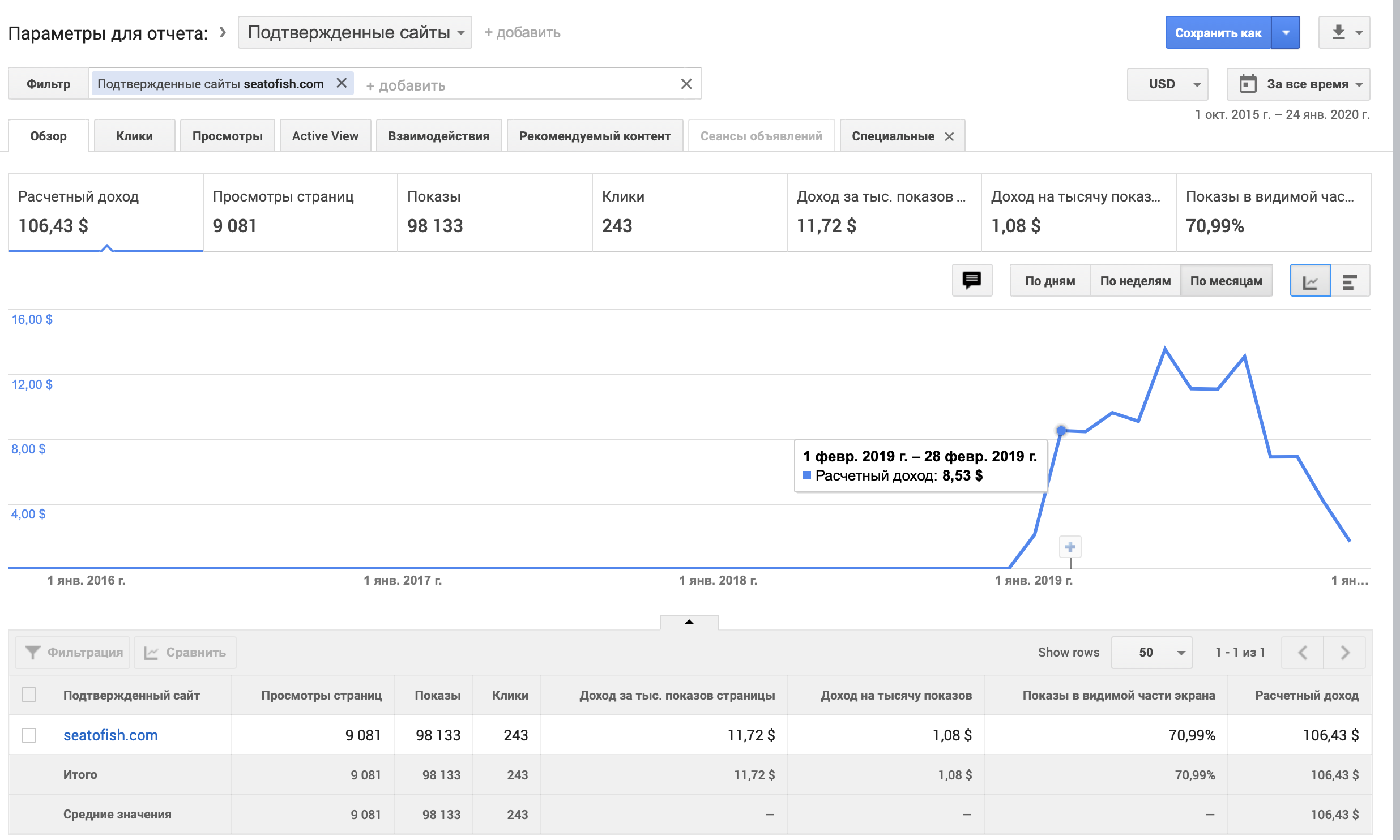The image size is (1400, 840).
Task: Expand the Show rows 50 dropdown
Action: (x=1151, y=653)
